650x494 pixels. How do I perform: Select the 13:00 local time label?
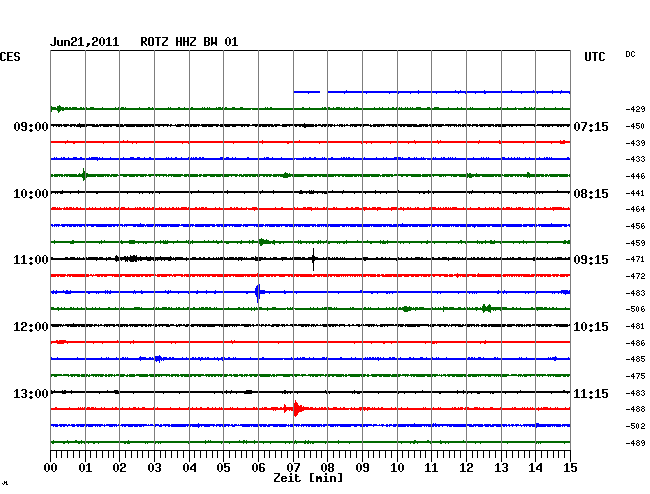point(31,393)
